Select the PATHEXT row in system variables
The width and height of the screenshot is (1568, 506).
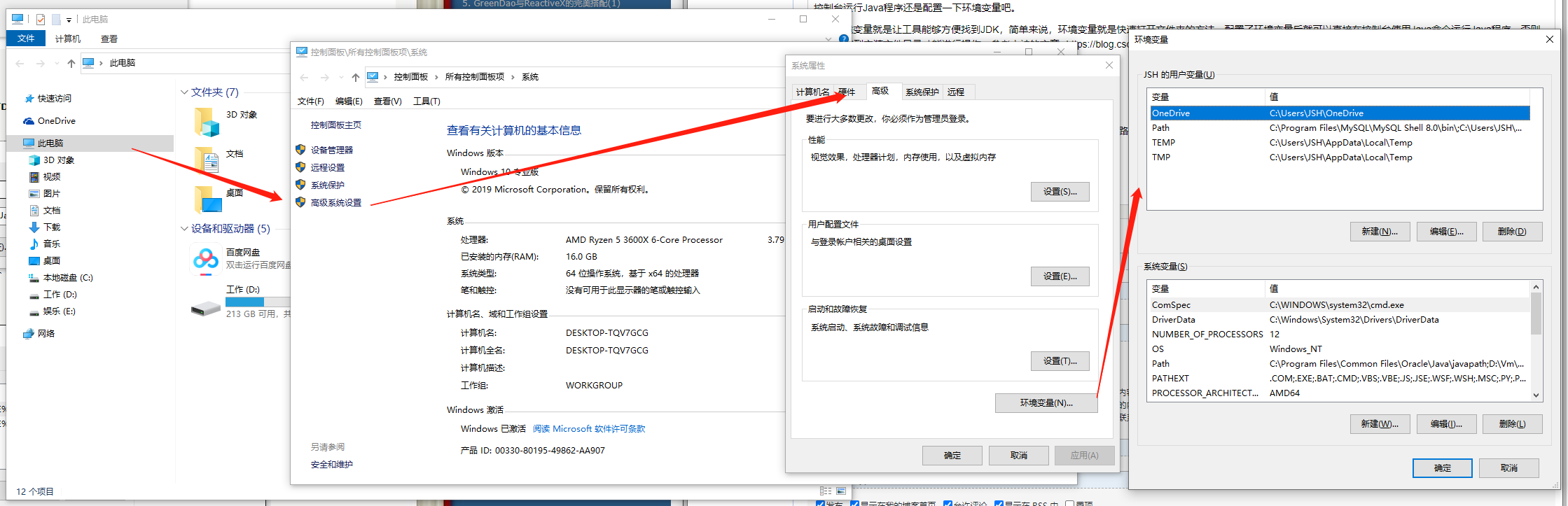click(1340, 379)
